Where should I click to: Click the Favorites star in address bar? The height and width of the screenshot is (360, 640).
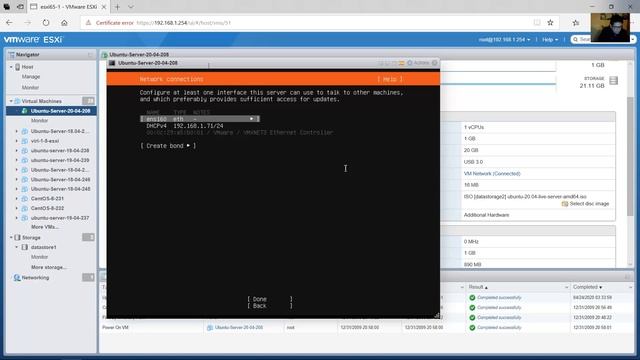click(550, 23)
